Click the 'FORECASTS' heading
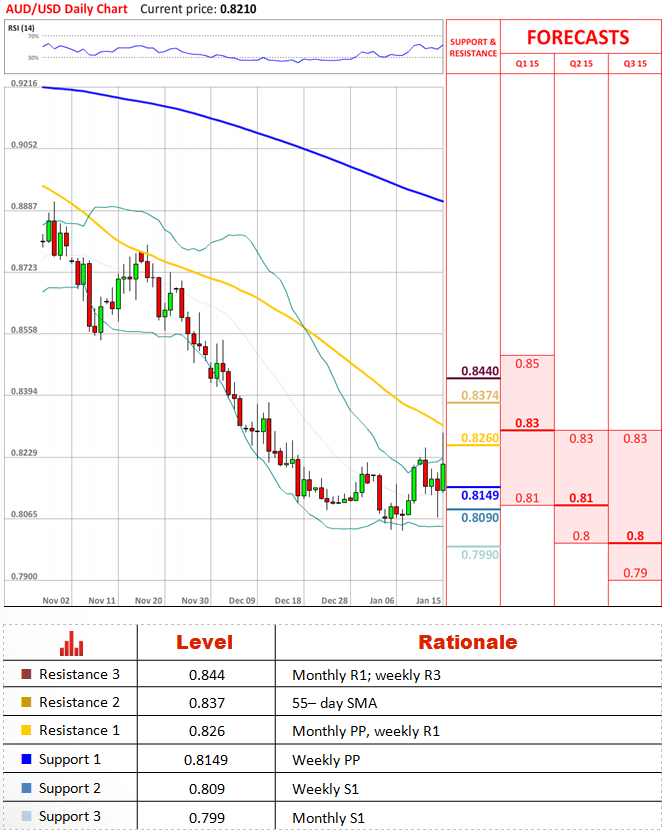 point(578,37)
